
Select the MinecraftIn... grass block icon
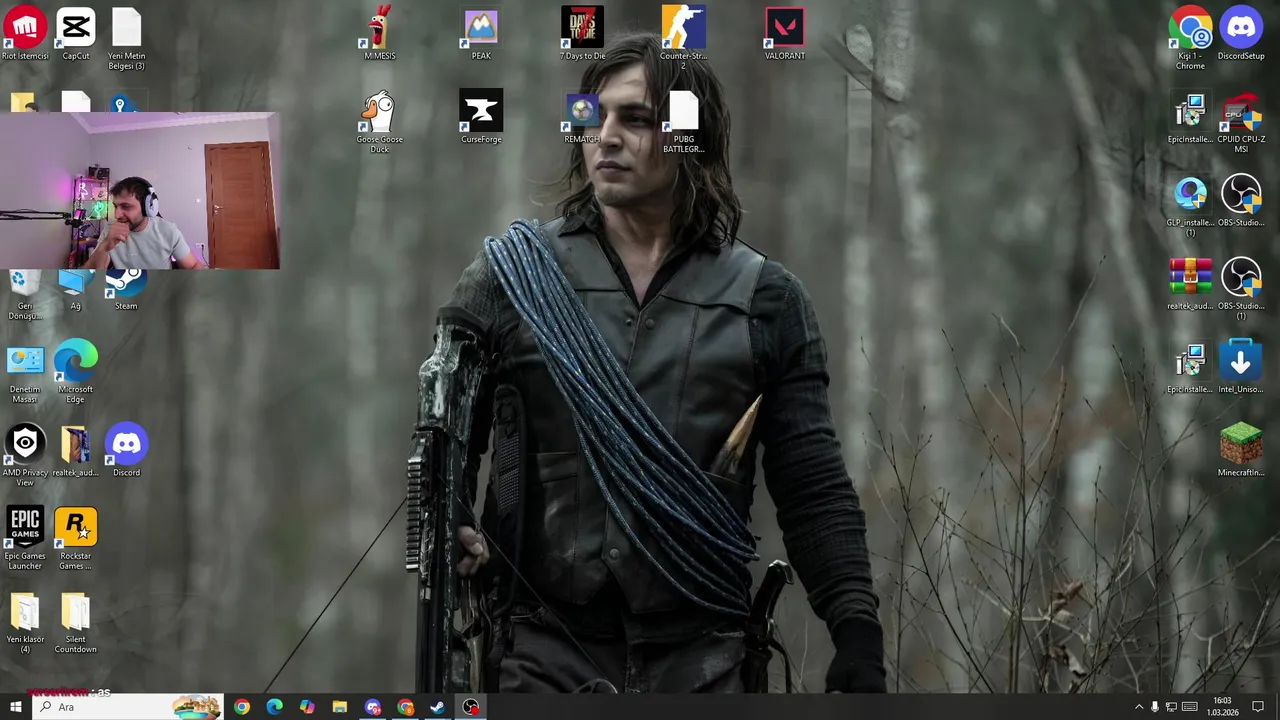click(1241, 450)
